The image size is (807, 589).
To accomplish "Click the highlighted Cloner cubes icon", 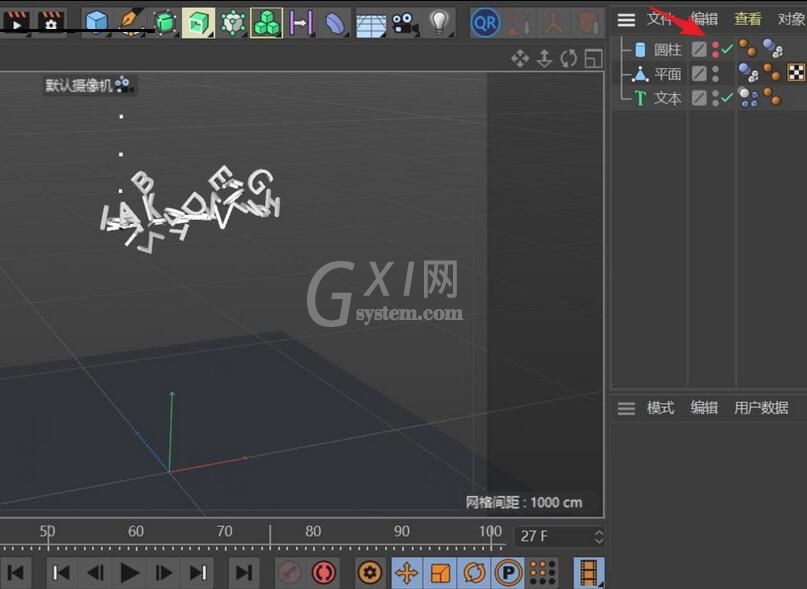I will [266, 23].
